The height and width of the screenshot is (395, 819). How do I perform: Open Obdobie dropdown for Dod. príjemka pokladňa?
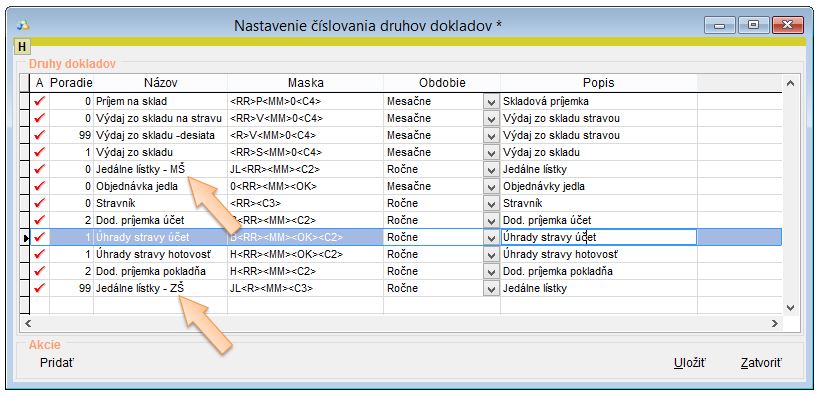pyautogui.click(x=491, y=272)
